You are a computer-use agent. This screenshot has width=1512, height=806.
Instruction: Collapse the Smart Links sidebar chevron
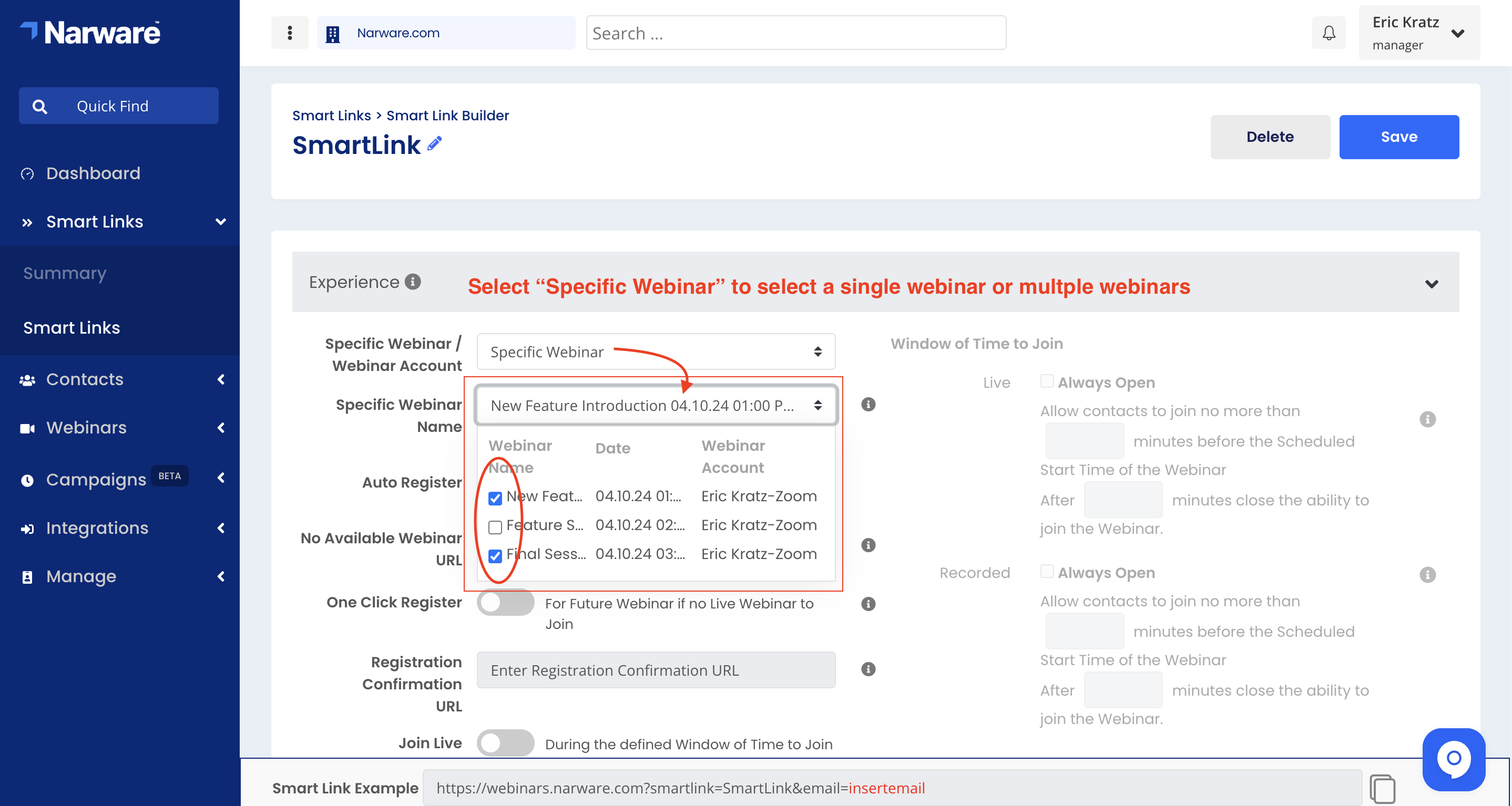click(x=221, y=222)
